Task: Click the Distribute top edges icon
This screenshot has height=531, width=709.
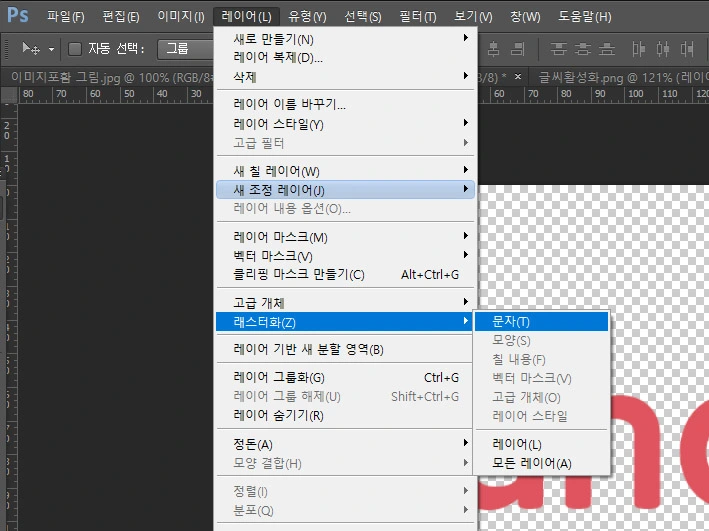Action: [x=562, y=48]
